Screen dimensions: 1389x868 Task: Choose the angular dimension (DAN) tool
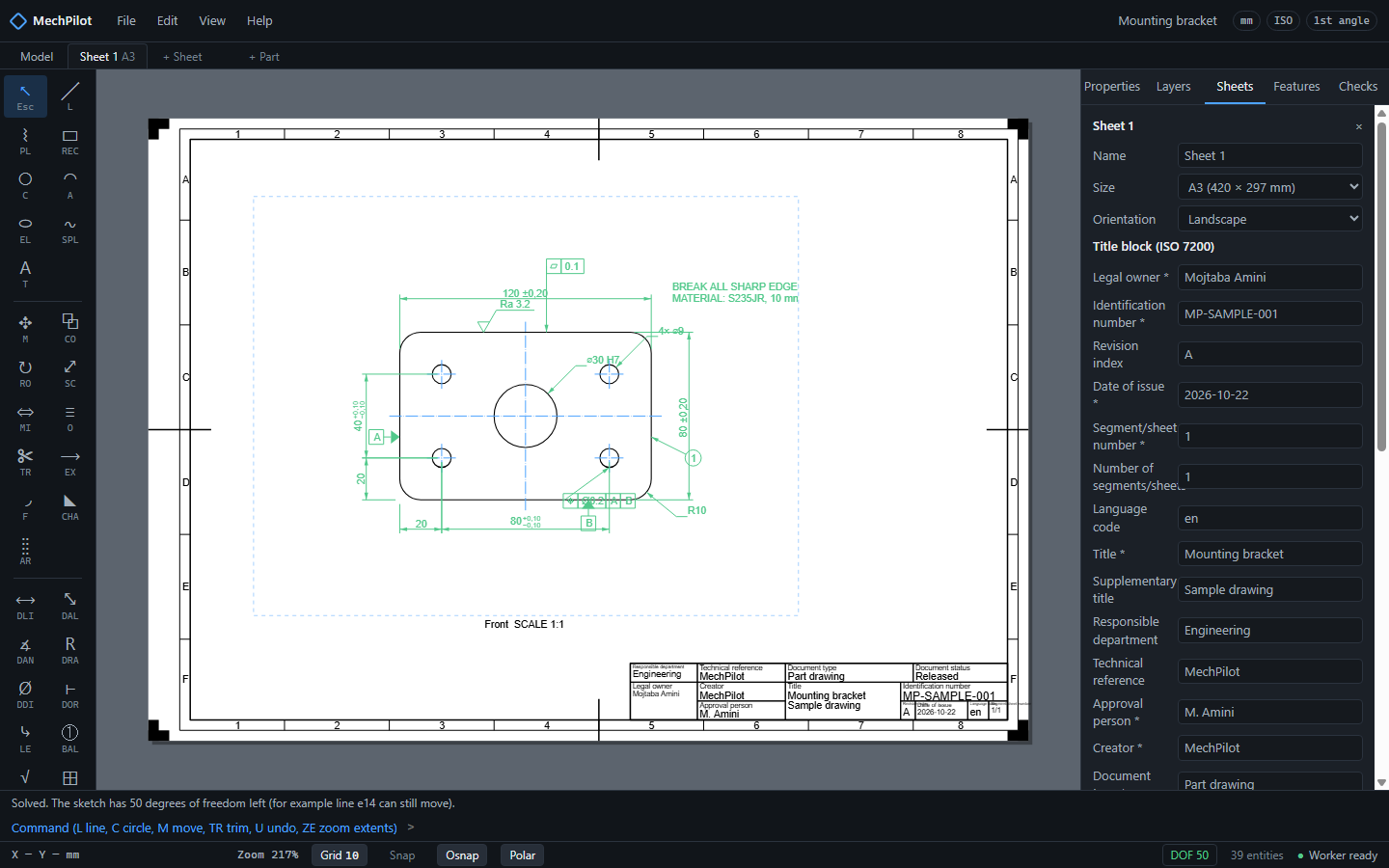(x=25, y=650)
